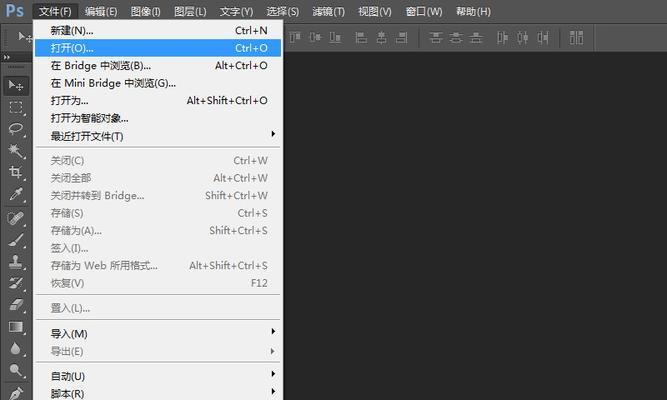667x400 pixels.
Task: Open the 编辑(E) menu
Action: click(101, 11)
